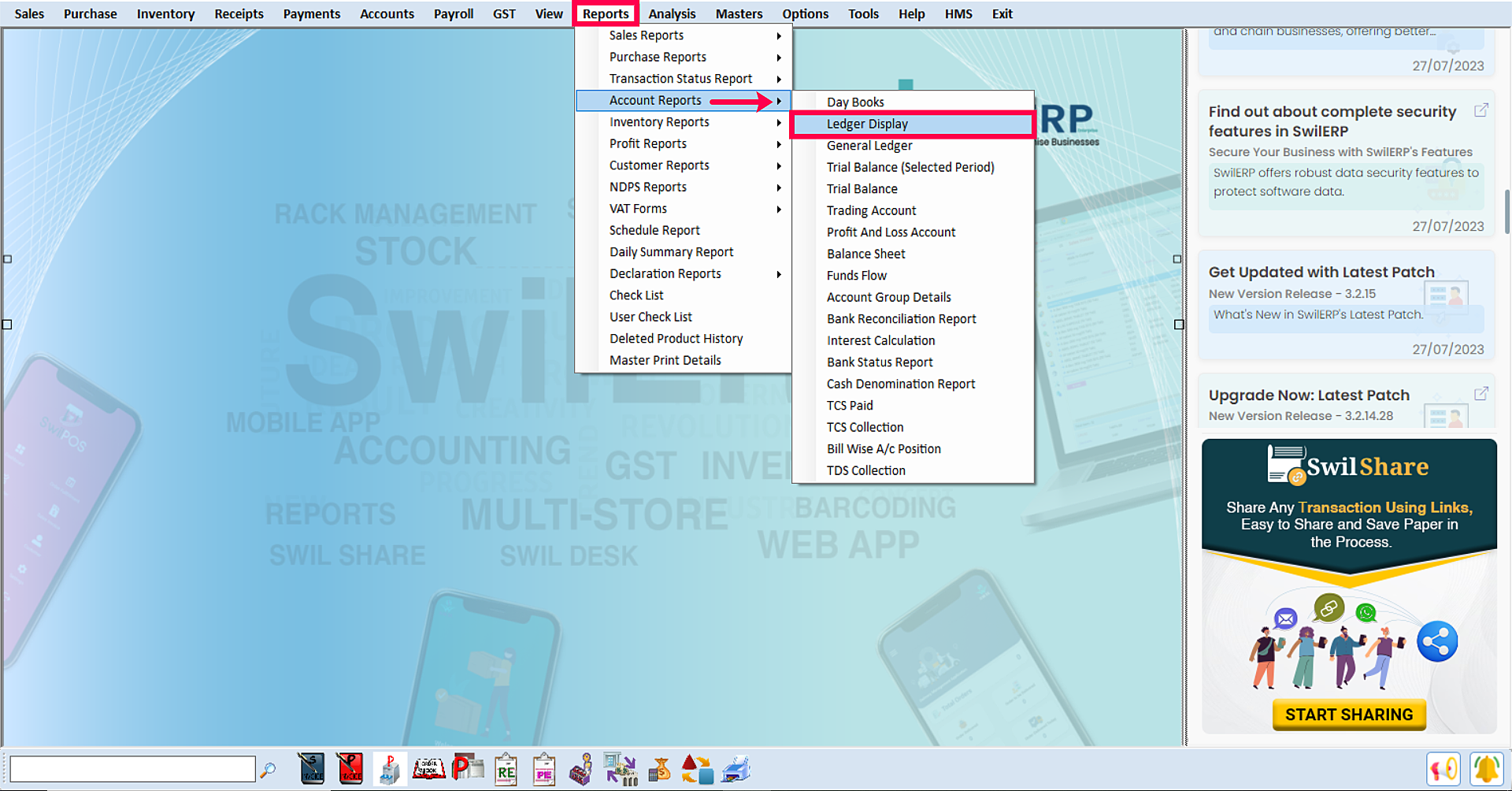Select TDS Collection entry
The height and width of the screenshot is (791, 1512).
click(x=912, y=470)
